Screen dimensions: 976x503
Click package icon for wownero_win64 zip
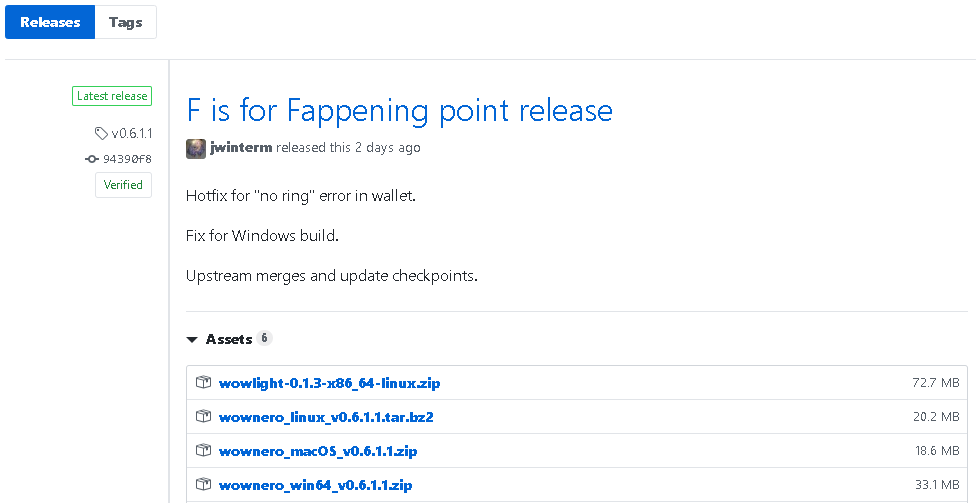pyautogui.click(x=203, y=485)
